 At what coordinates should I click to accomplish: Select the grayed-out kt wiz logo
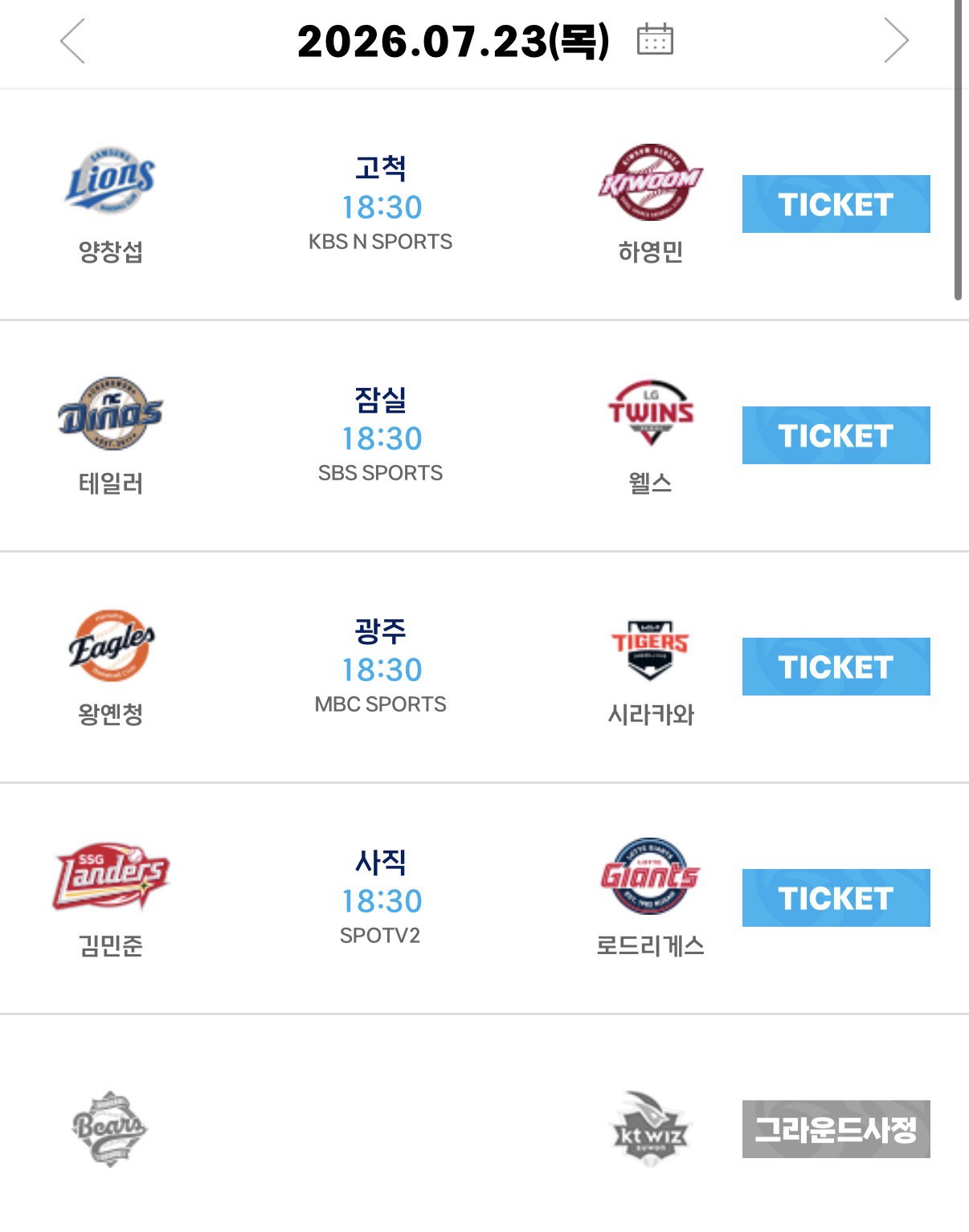[651, 1128]
